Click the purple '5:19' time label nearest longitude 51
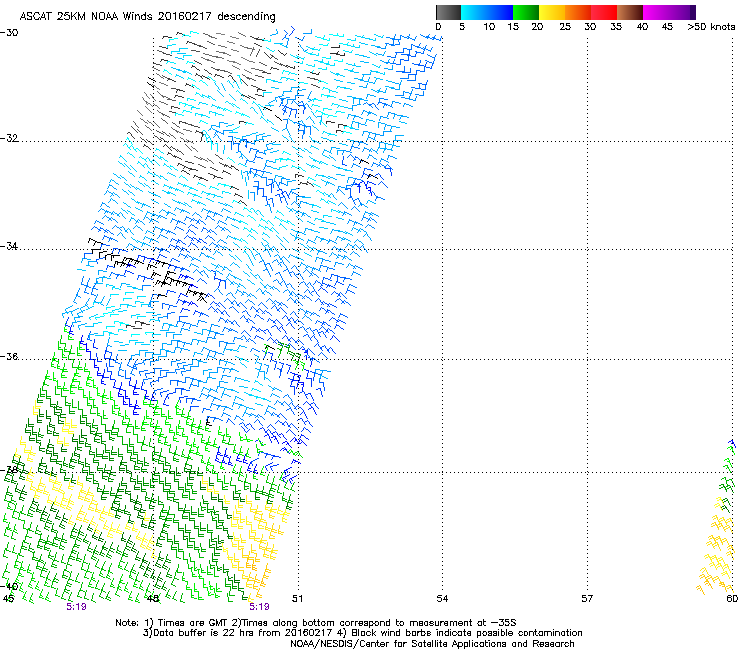 (x=259, y=607)
